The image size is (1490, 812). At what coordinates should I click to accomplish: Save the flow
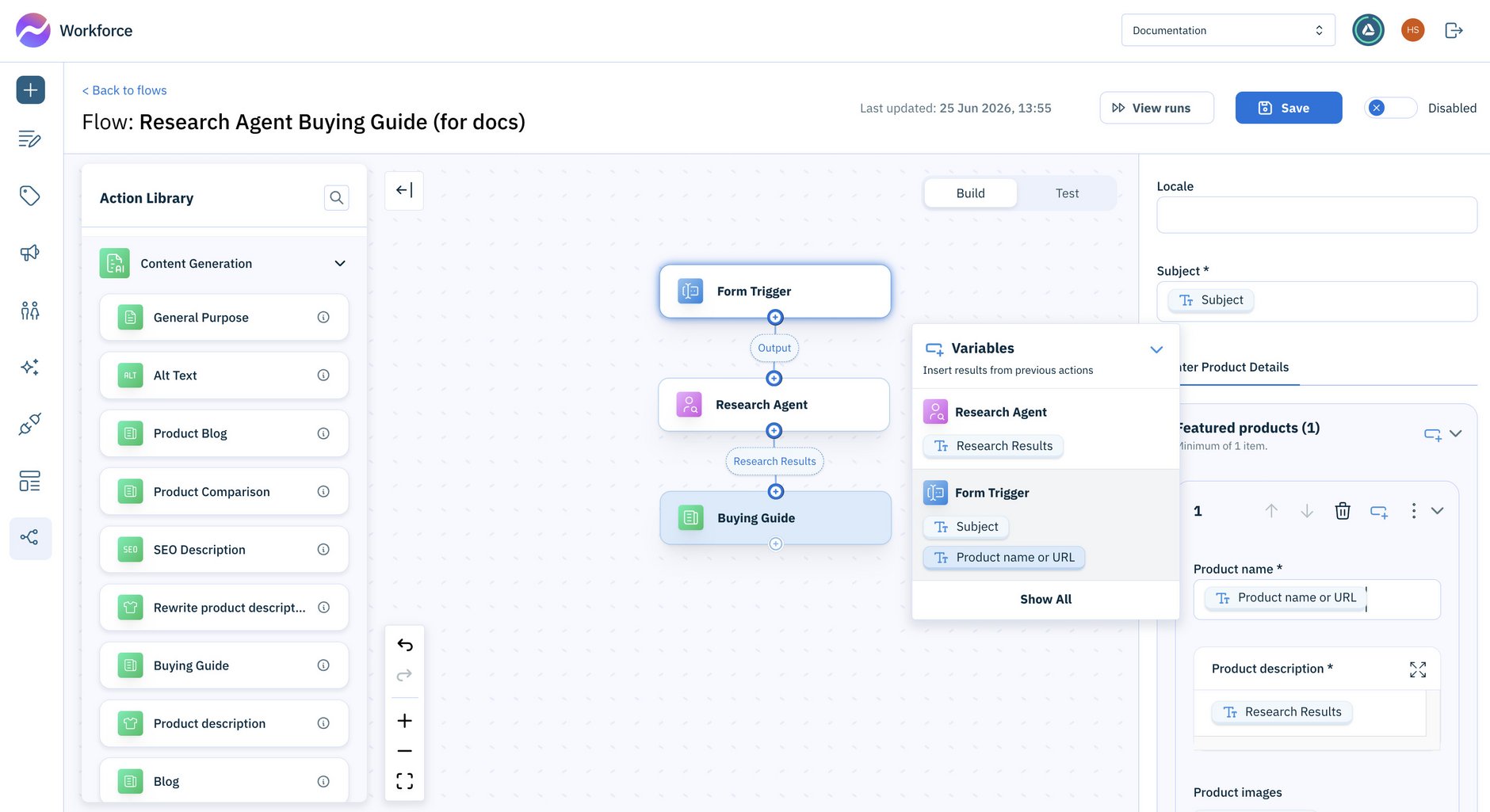pos(1288,108)
